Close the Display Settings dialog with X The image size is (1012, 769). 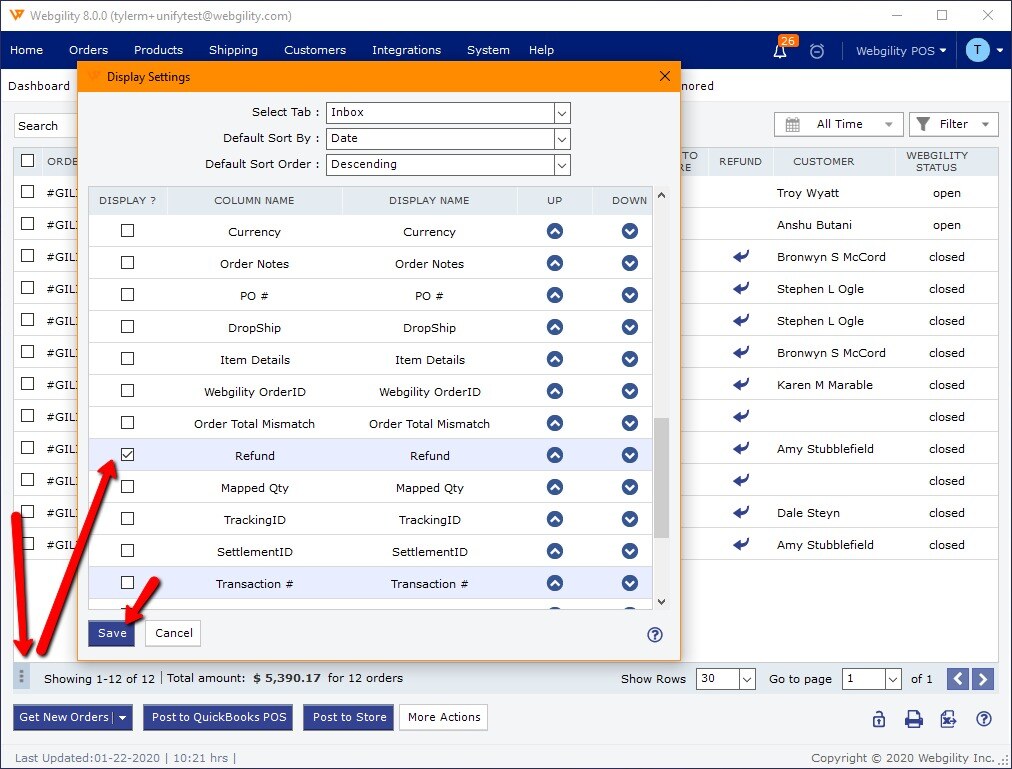pyautogui.click(x=665, y=76)
